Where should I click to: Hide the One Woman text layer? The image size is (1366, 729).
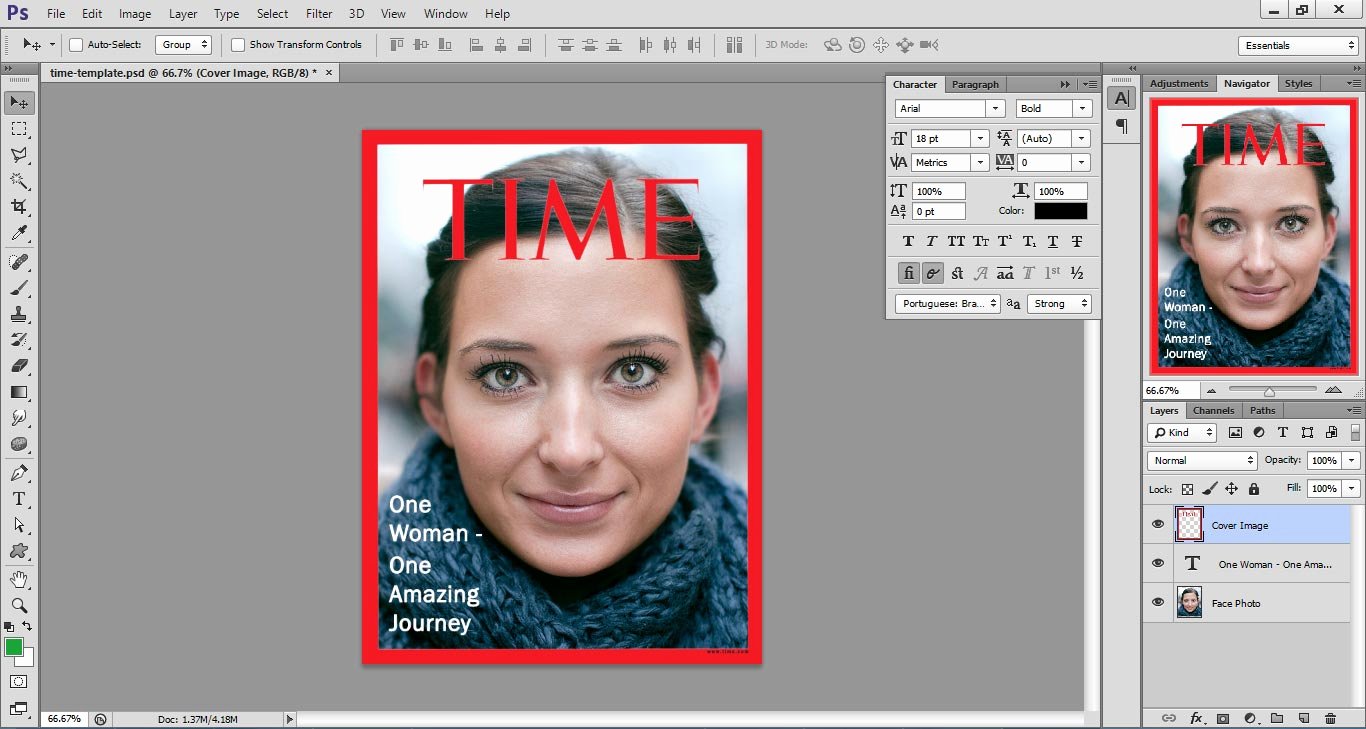coord(1158,564)
